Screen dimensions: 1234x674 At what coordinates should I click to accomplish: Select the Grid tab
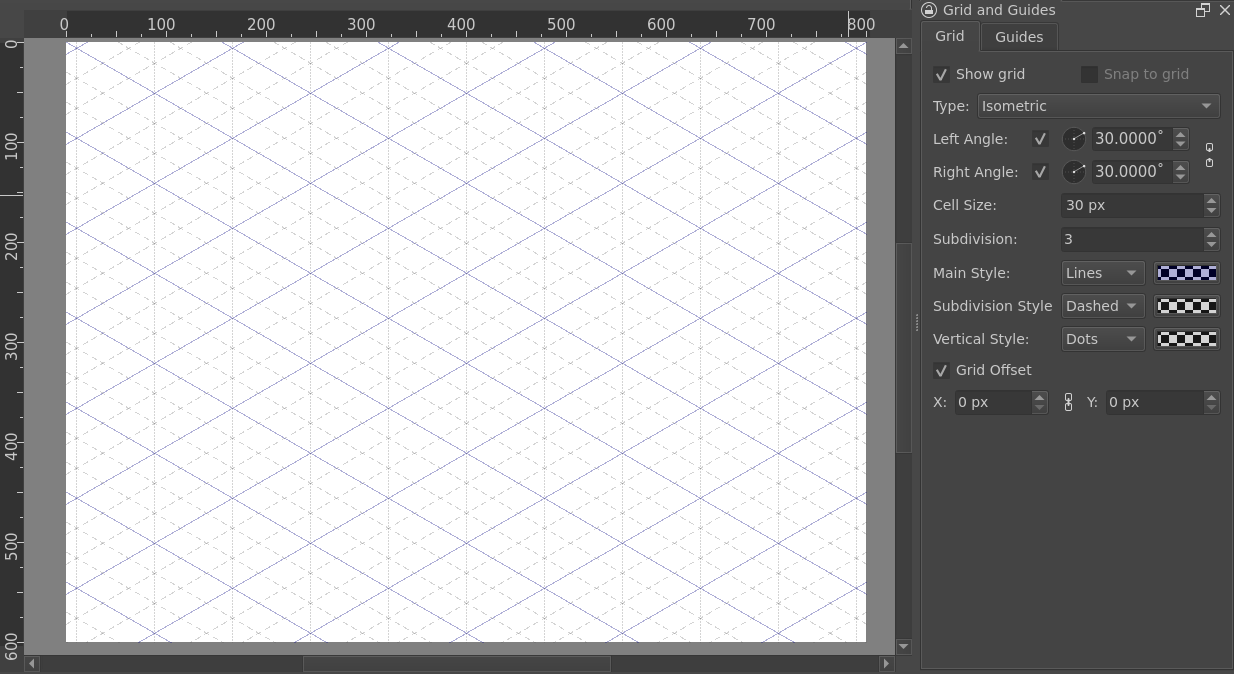click(x=949, y=37)
